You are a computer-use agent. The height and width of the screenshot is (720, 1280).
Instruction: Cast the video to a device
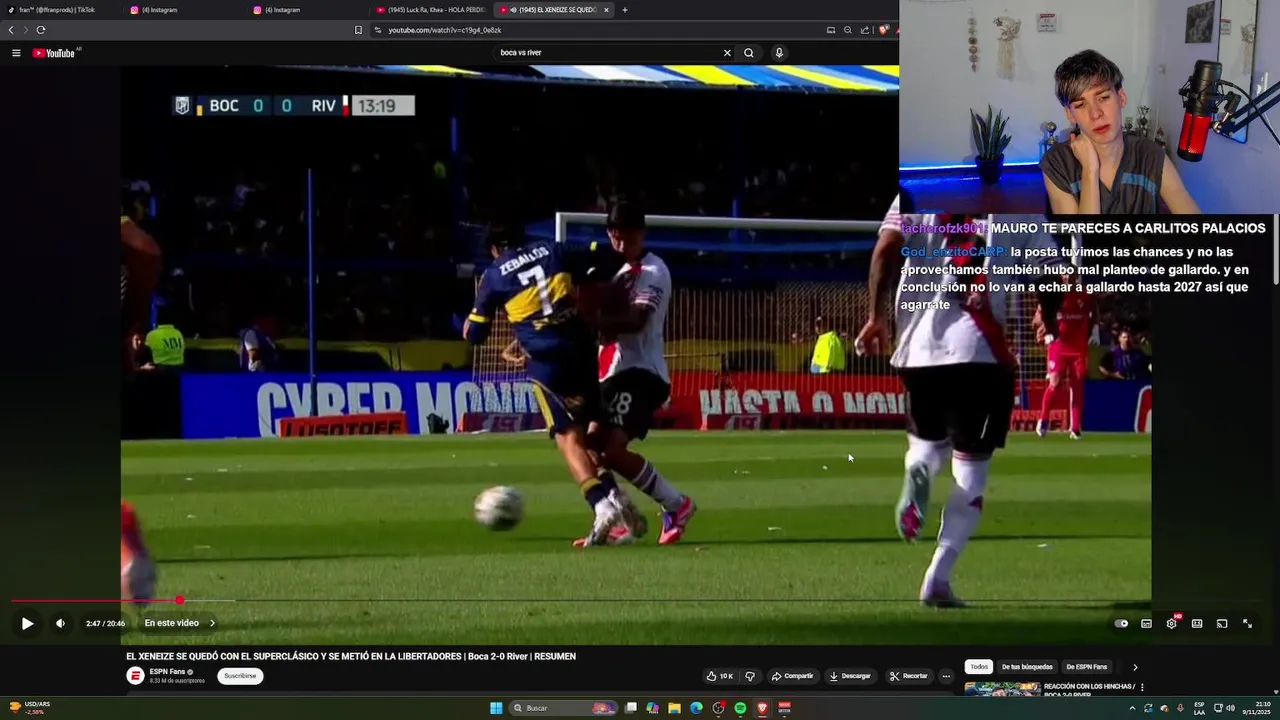coord(1222,623)
